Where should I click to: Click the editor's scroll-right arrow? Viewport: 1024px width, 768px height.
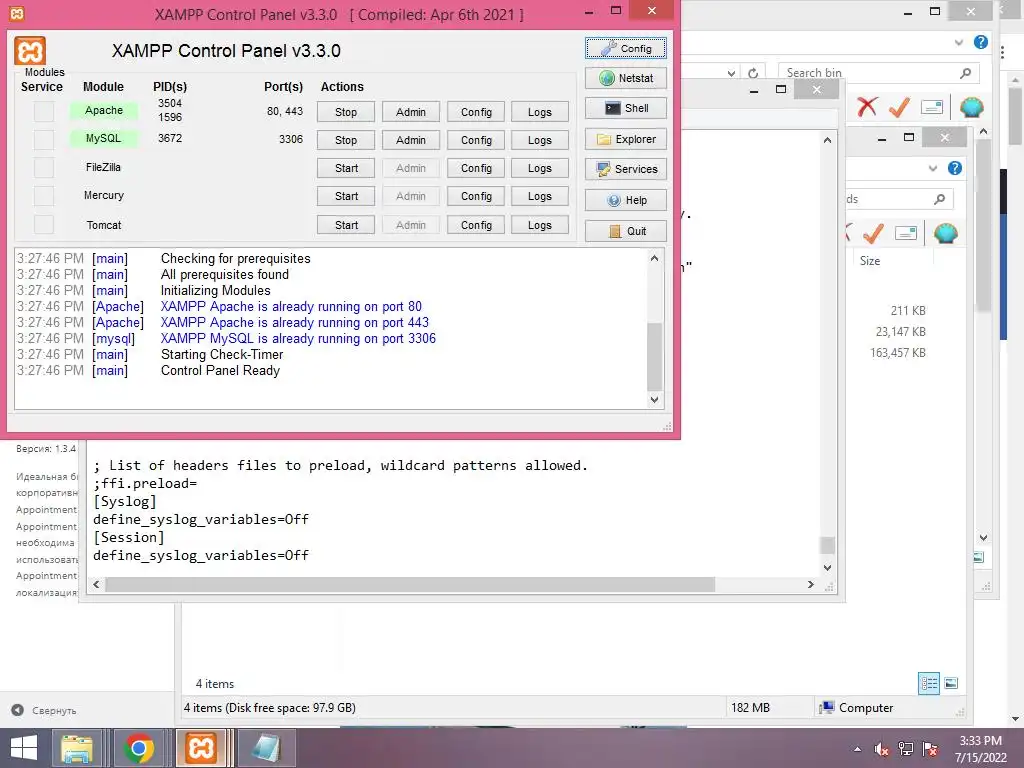coord(810,584)
